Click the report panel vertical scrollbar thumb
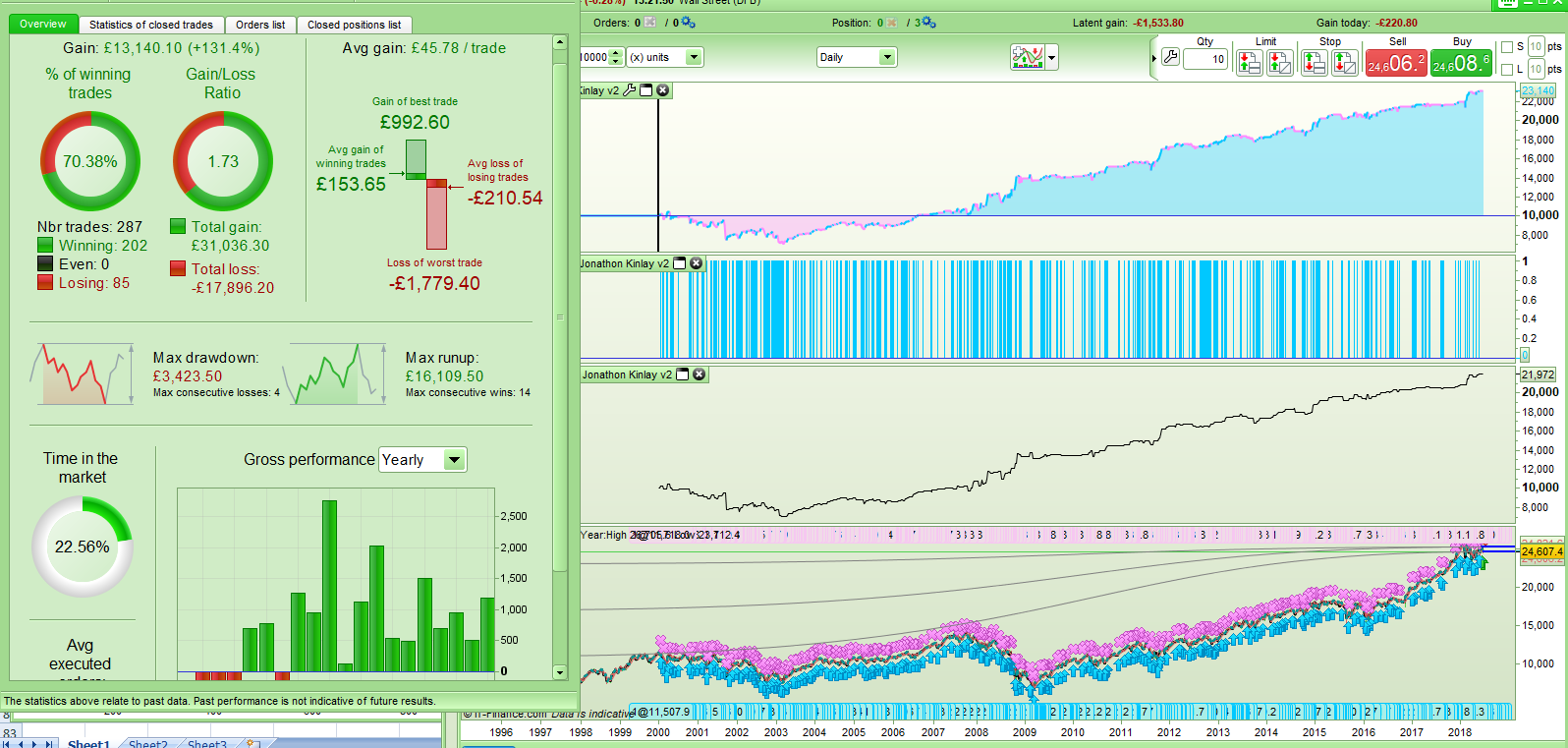Screen dimensions: 1568x748 pos(560,316)
